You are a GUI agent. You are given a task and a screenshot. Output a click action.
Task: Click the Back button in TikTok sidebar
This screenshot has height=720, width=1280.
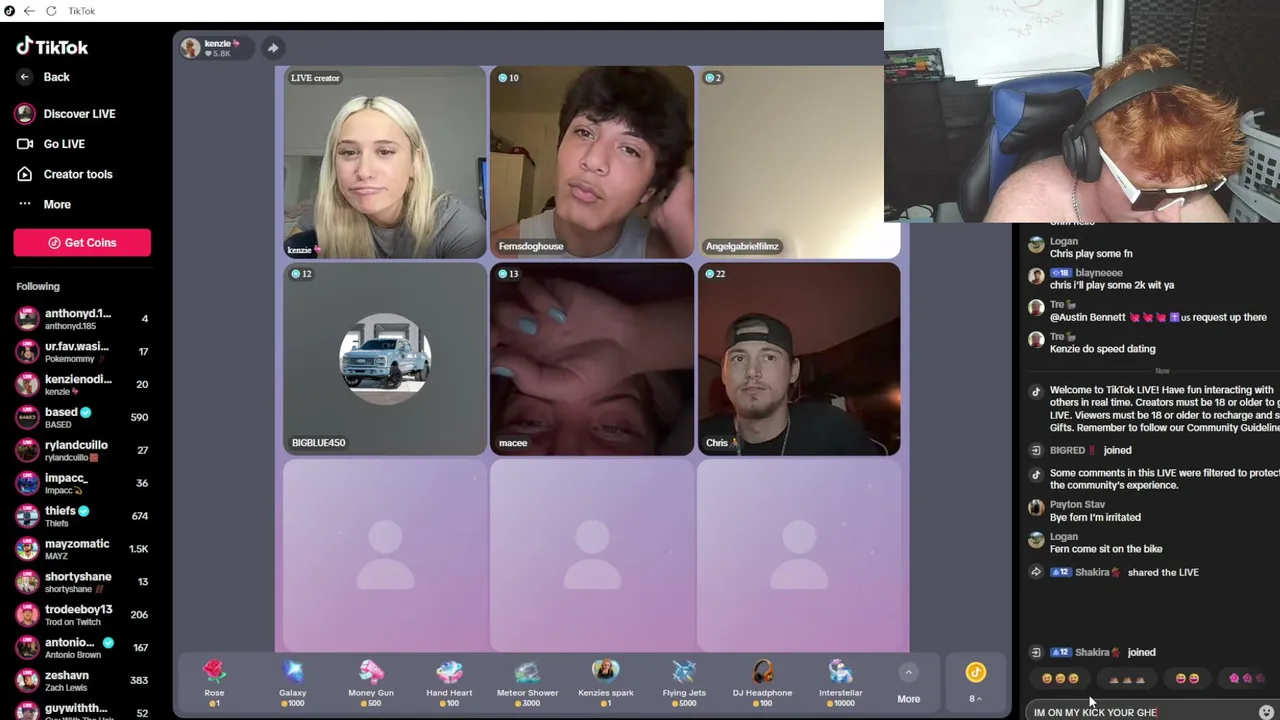pos(44,77)
